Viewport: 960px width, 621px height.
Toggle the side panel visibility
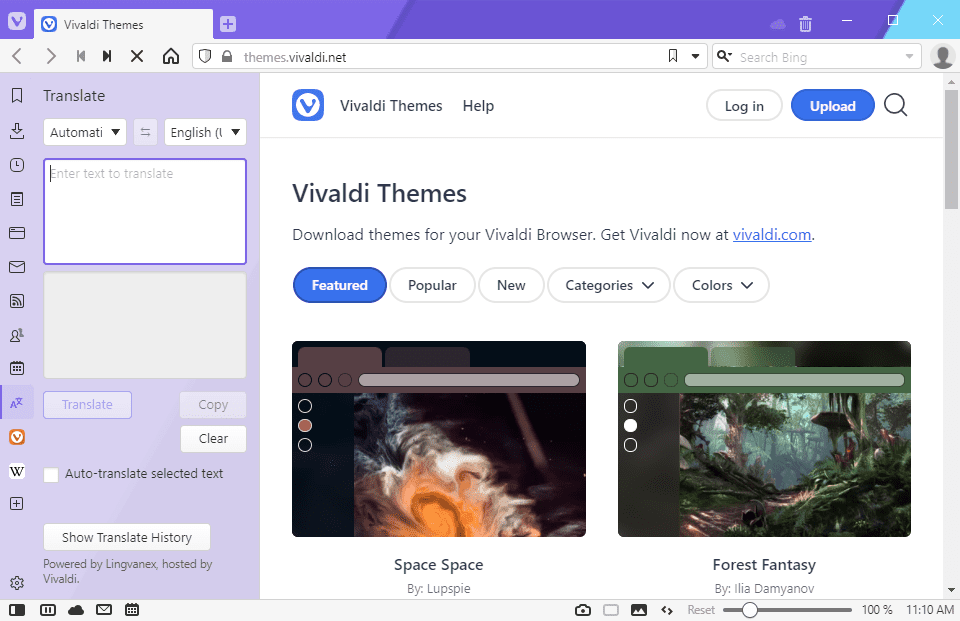pos(18,610)
